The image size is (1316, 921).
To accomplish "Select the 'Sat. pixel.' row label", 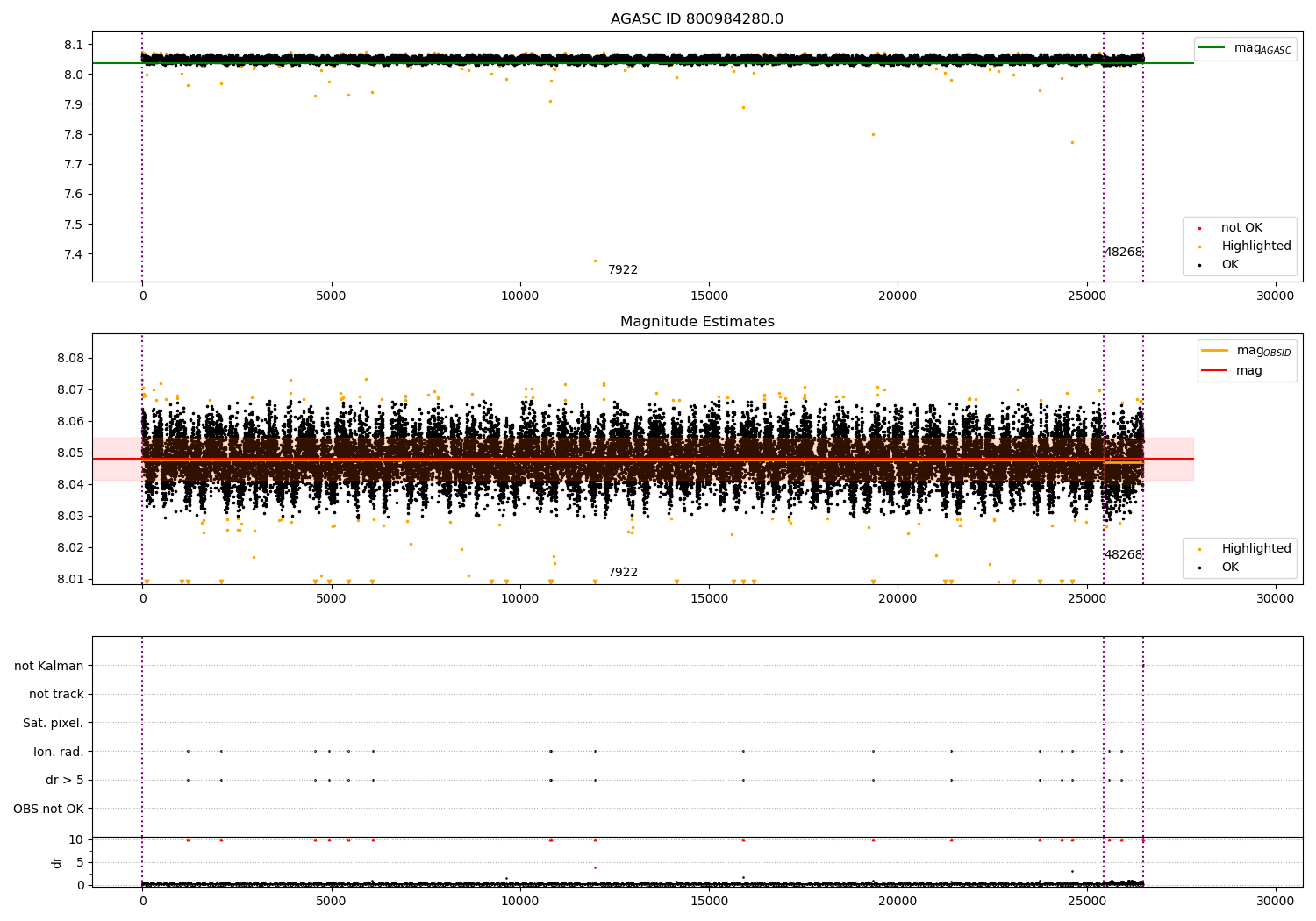I will coord(54,723).
